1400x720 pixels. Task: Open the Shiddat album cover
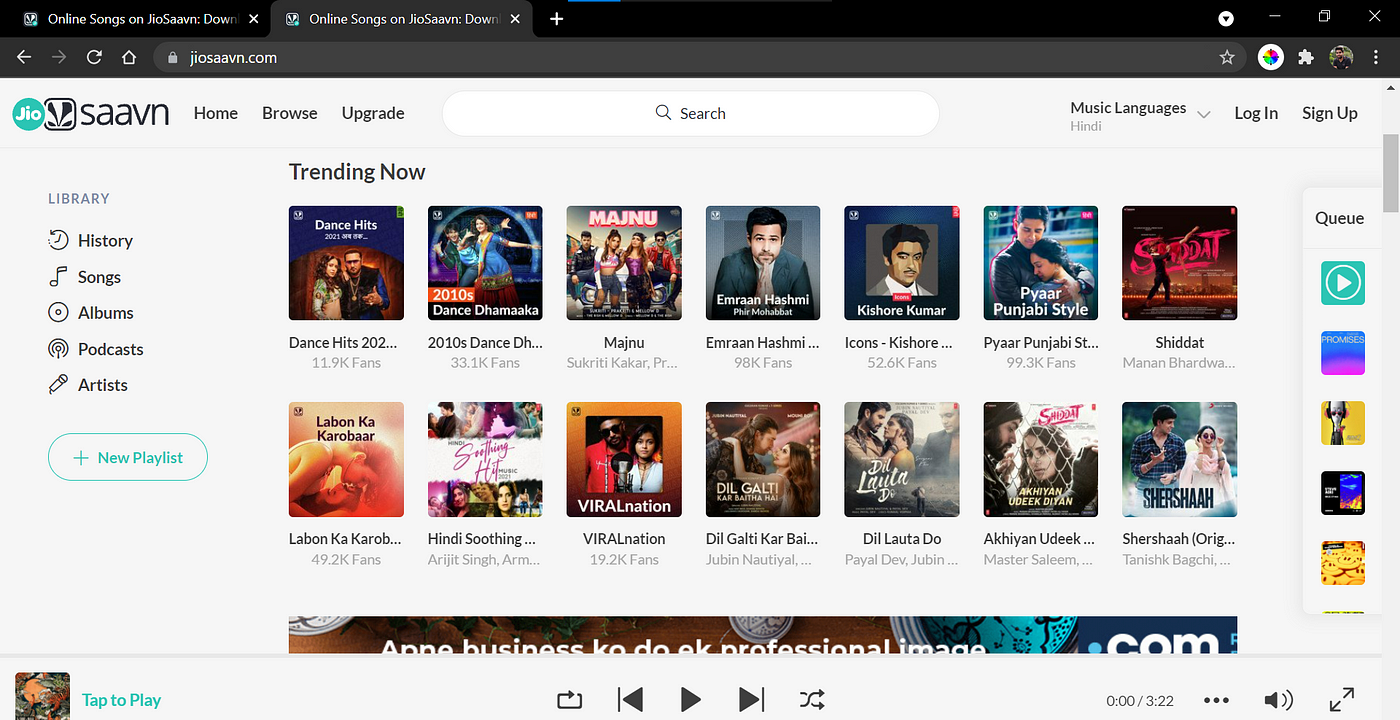(x=1180, y=263)
